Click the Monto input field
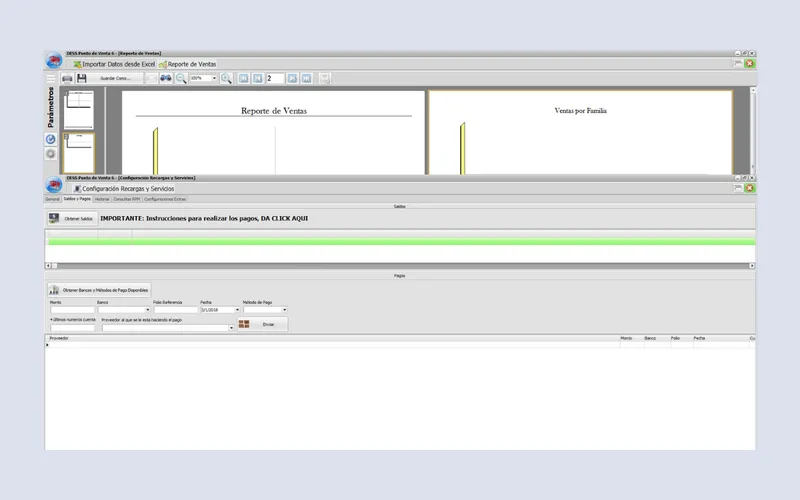Viewport: 800px width, 500px height. (x=72, y=310)
